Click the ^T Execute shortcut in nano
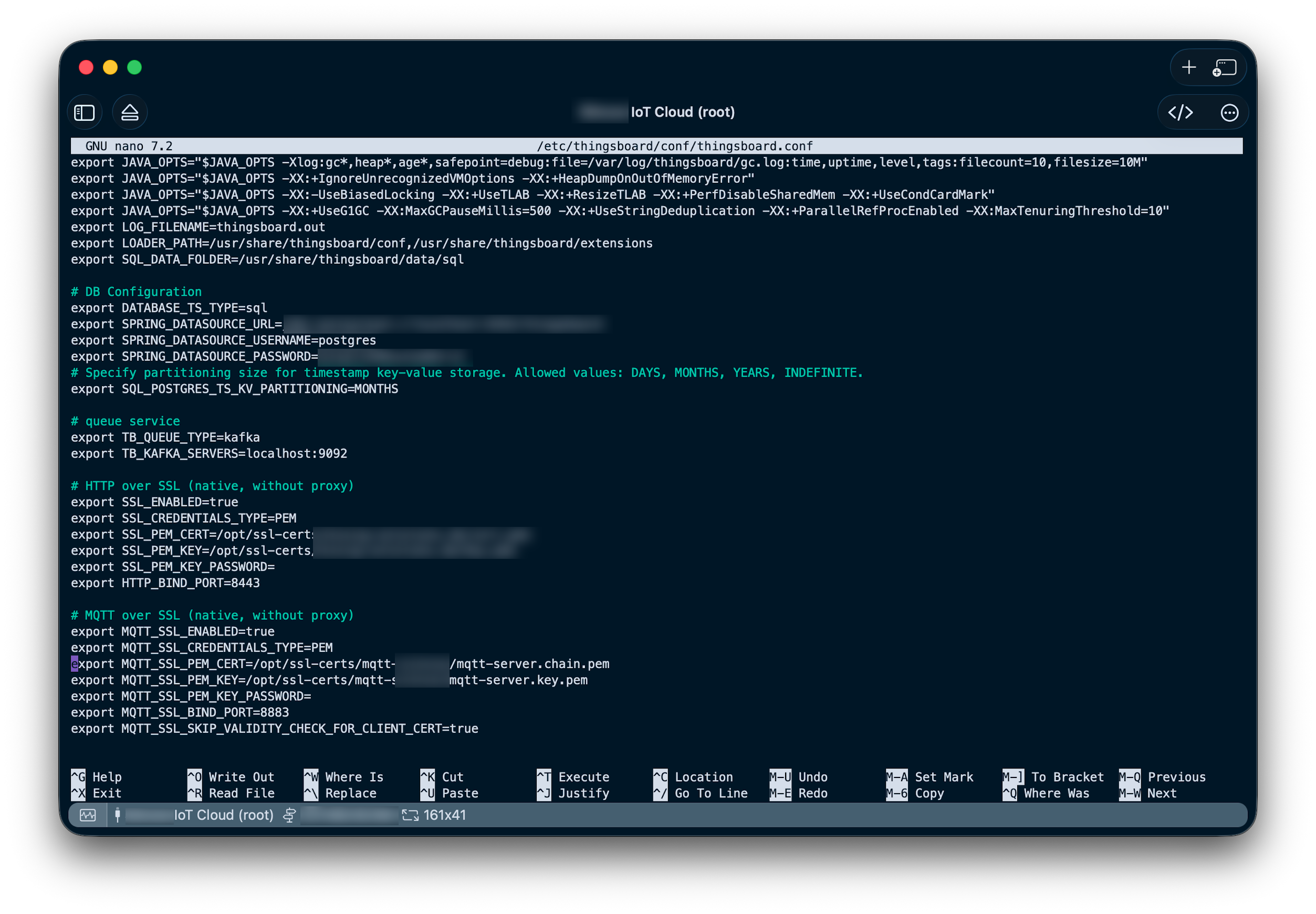The height and width of the screenshot is (914, 1316). (575, 776)
